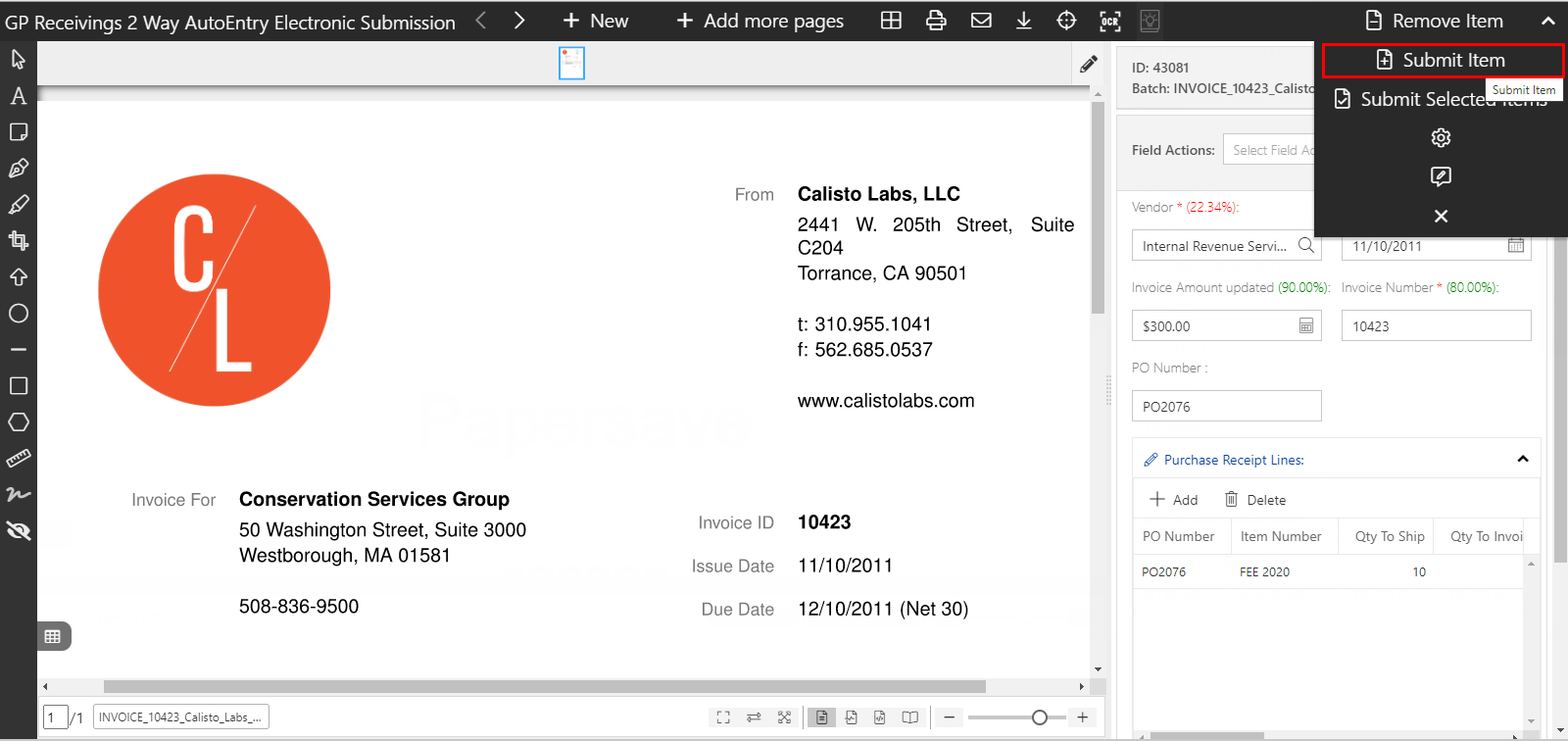Click Delete in Purchase Receipt Lines
This screenshot has width=1568, height=741.
point(1255,500)
